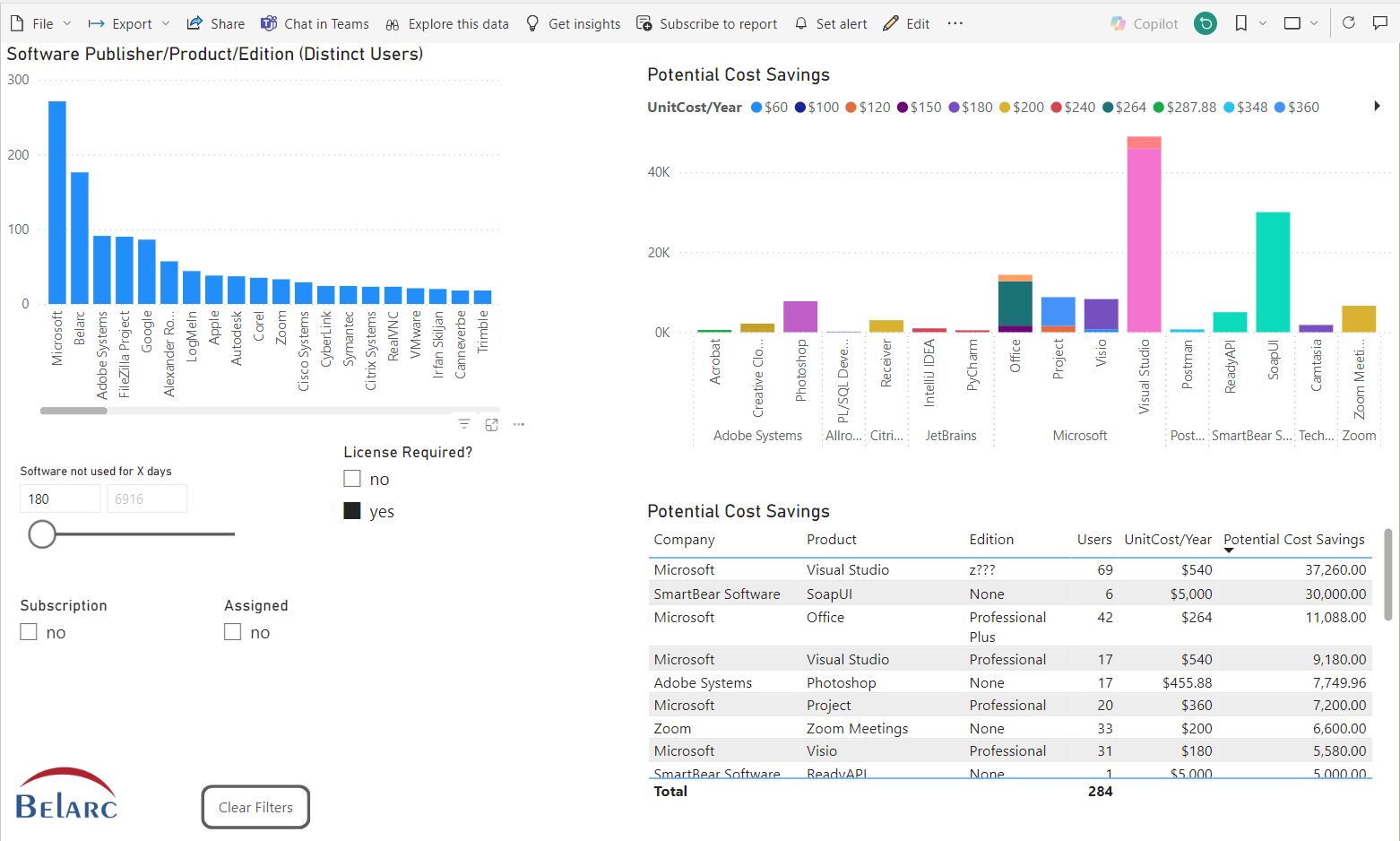Open More options ellipsis under bar chart
1400x841 pixels.
click(x=519, y=424)
